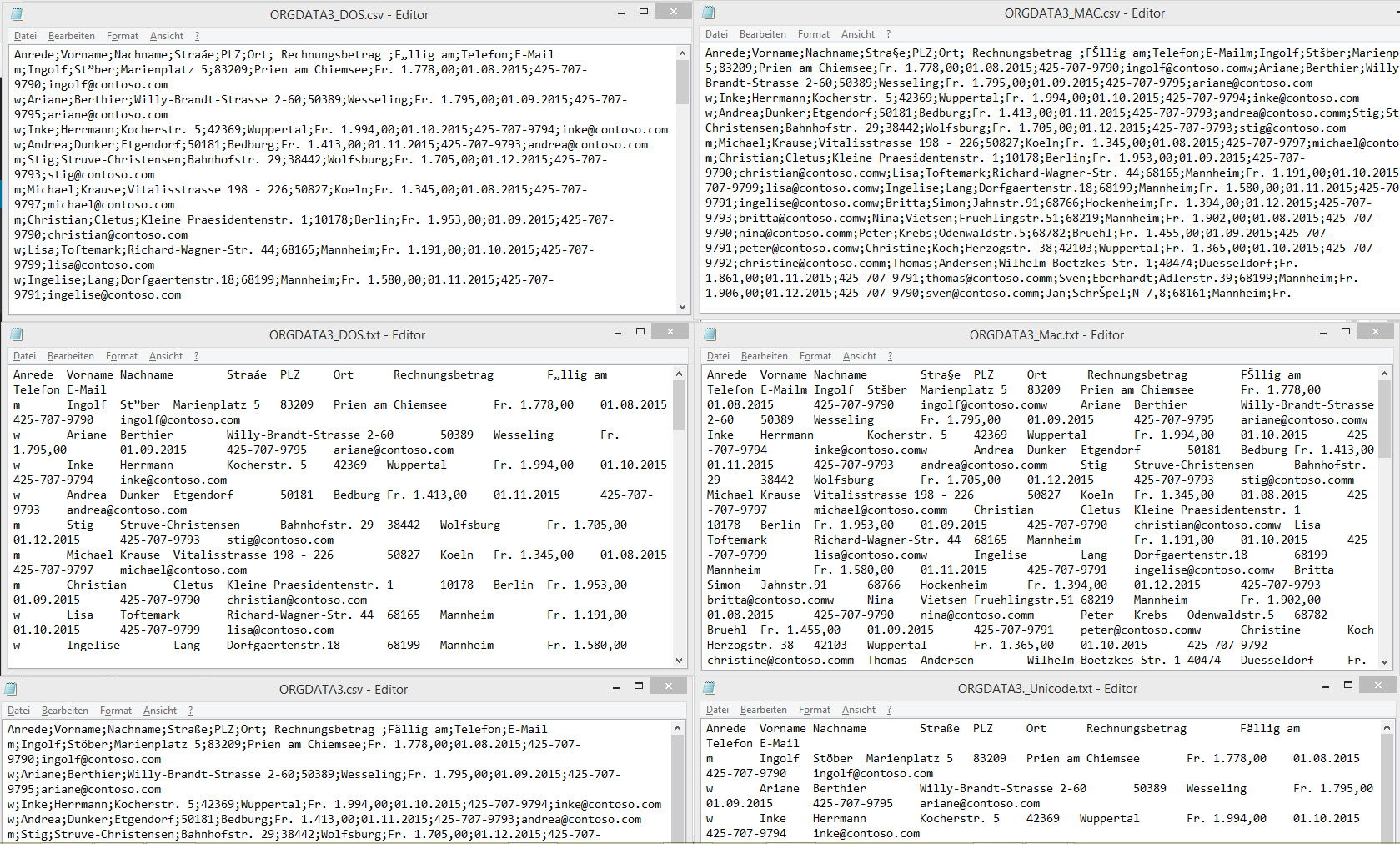Click scroll-down arrow in ORGDATA3_Mac.txt window
Image resolution: width=1400 pixels, height=844 pixels.
[x=1385, y=661]
